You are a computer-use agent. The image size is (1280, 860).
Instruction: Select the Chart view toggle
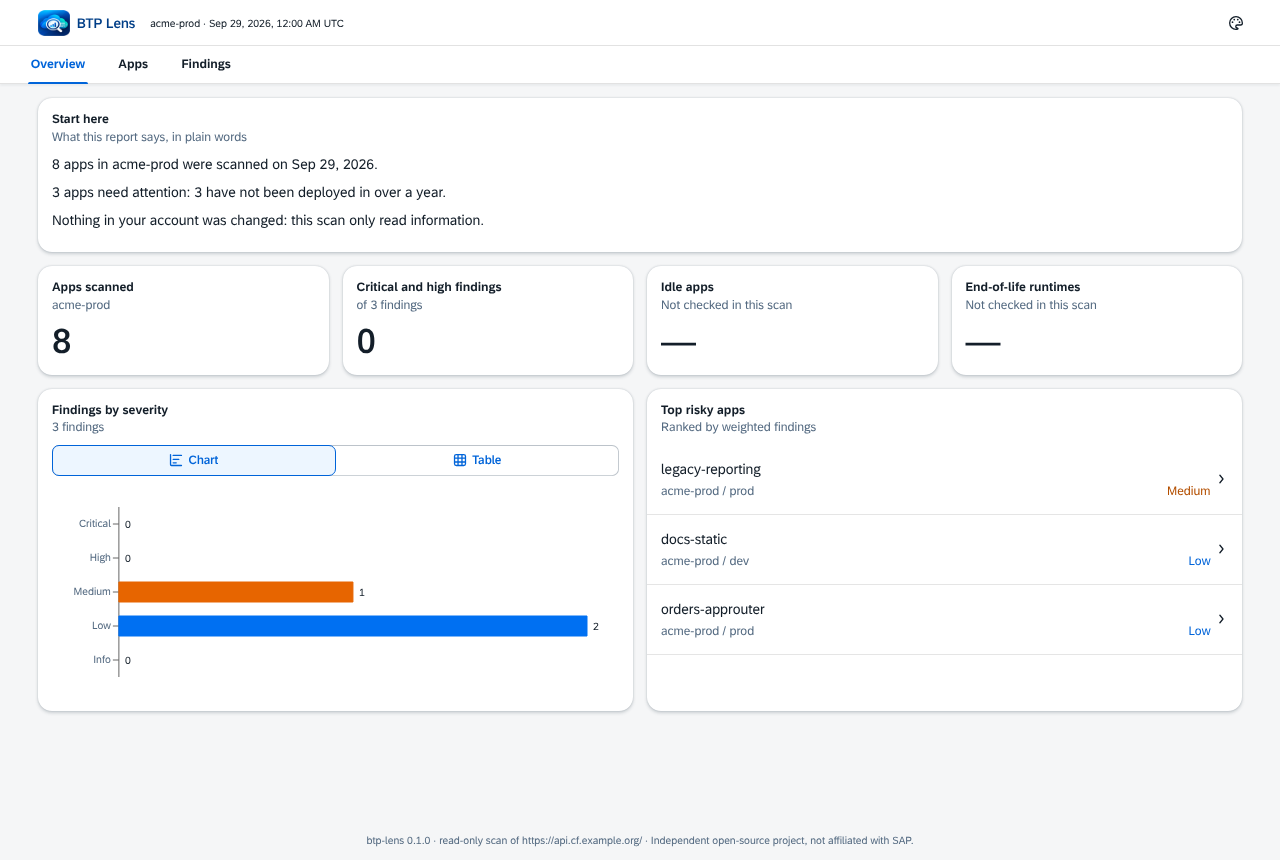tap(194, 460)
